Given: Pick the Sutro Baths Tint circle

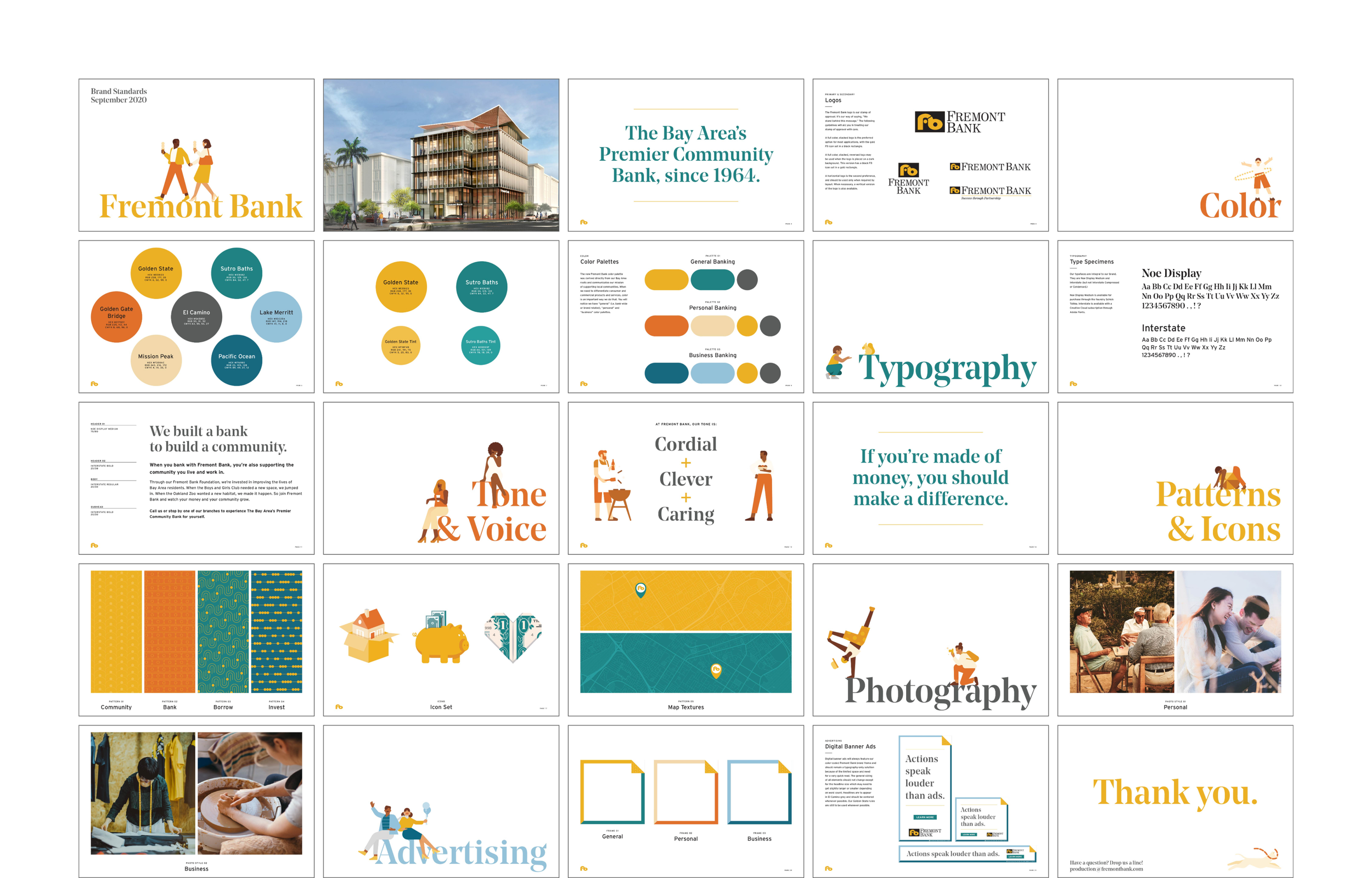Looking at the screenshot, I should [x=481, y=346].
